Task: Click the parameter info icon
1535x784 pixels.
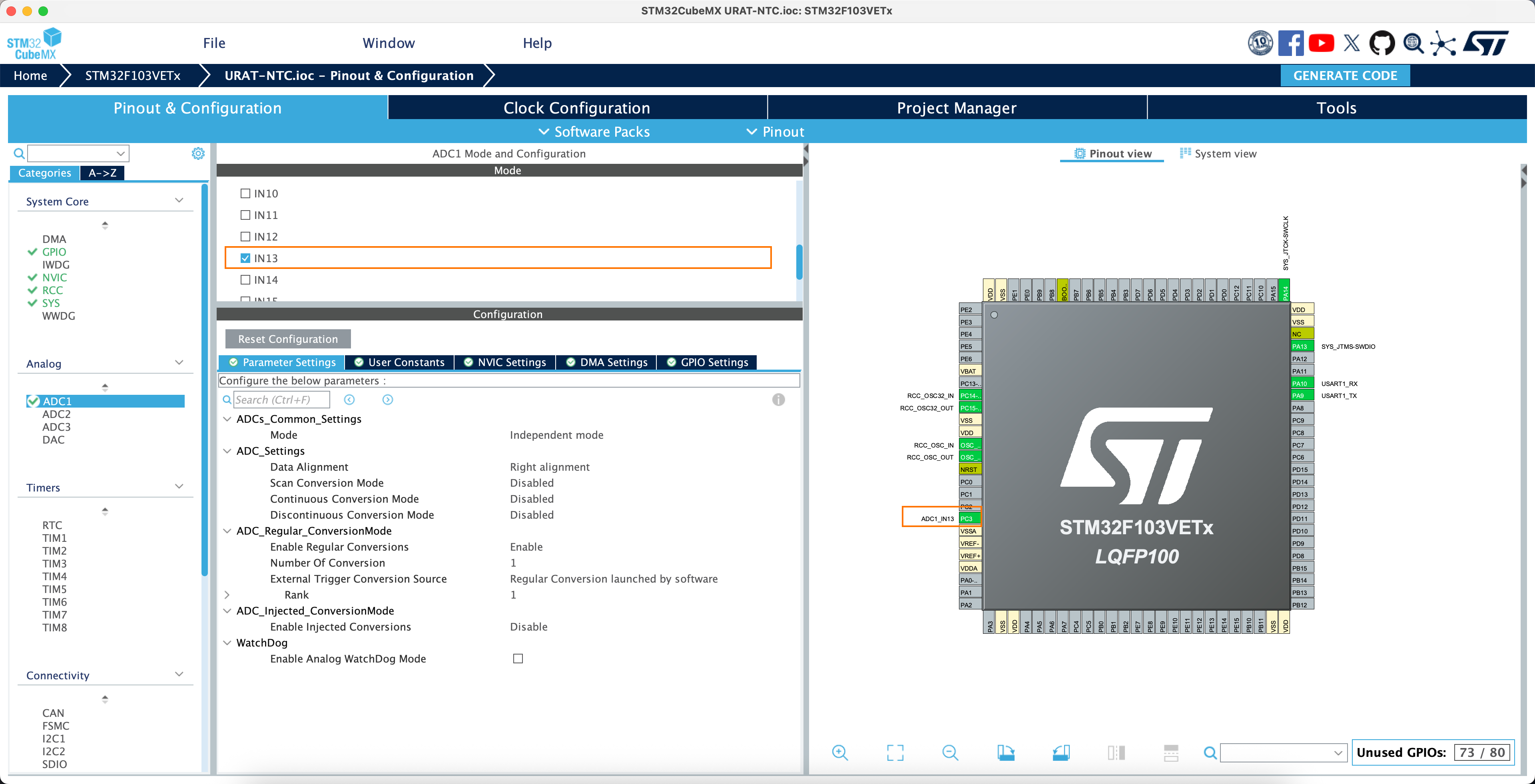Action: point(778,400)
